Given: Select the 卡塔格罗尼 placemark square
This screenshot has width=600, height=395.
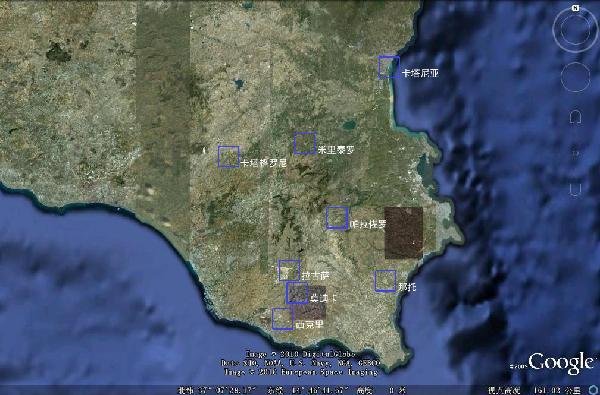Looking at the screenshot, I should tap(229, 157).
